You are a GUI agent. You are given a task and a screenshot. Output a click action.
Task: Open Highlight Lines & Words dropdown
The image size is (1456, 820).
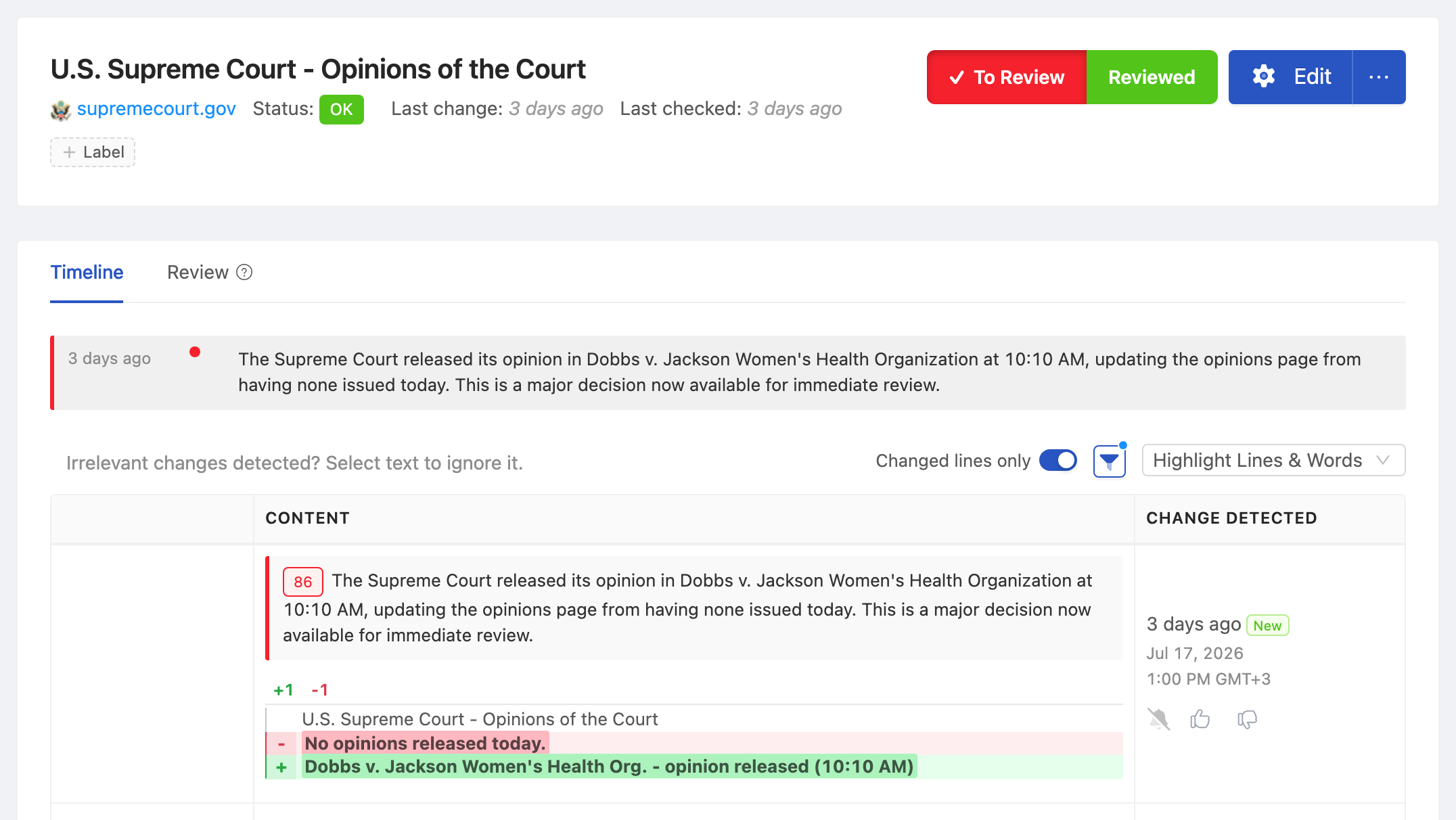click(x=1273, y=461)
